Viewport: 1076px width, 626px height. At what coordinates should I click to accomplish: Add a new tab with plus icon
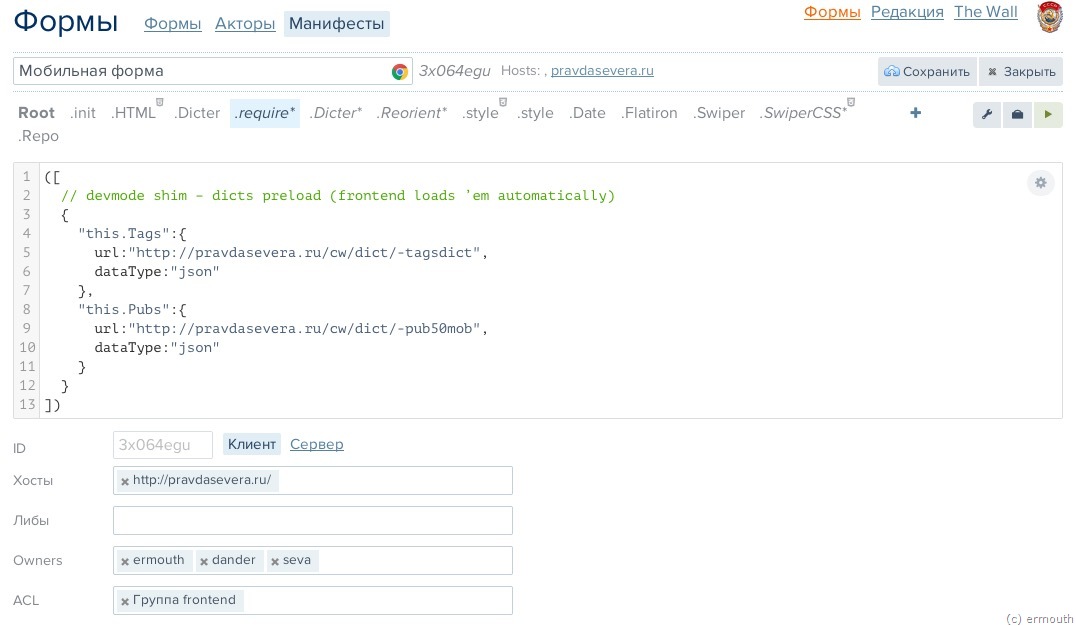915,113
